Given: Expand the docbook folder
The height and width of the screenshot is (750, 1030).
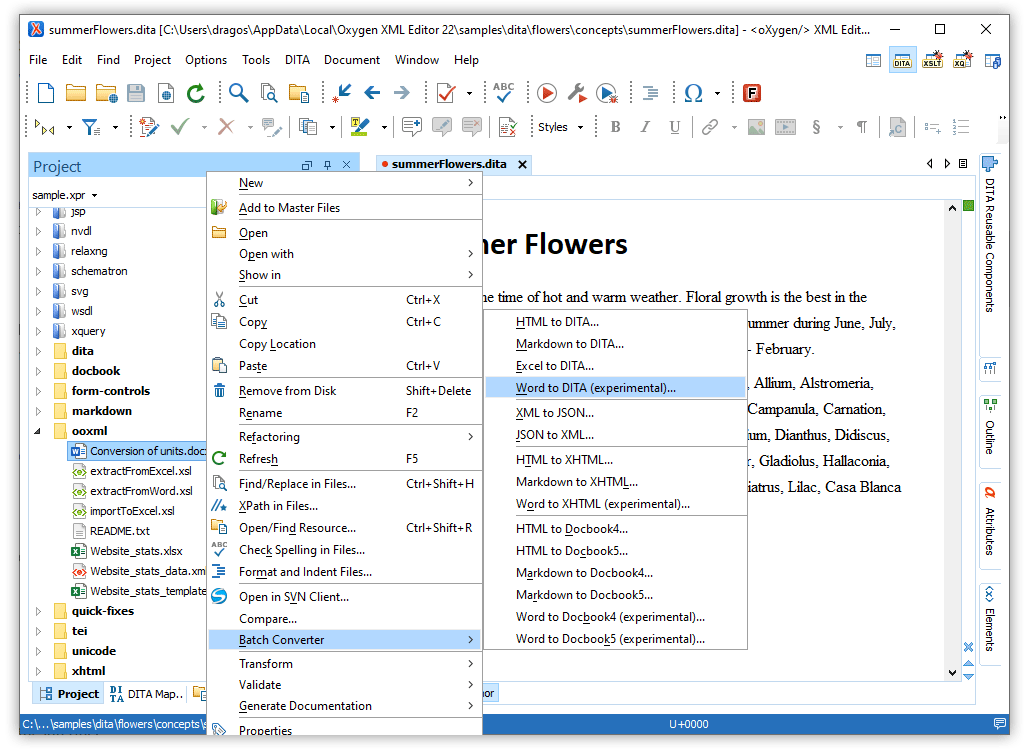Looking at the screenshot, I should [38, 371].
